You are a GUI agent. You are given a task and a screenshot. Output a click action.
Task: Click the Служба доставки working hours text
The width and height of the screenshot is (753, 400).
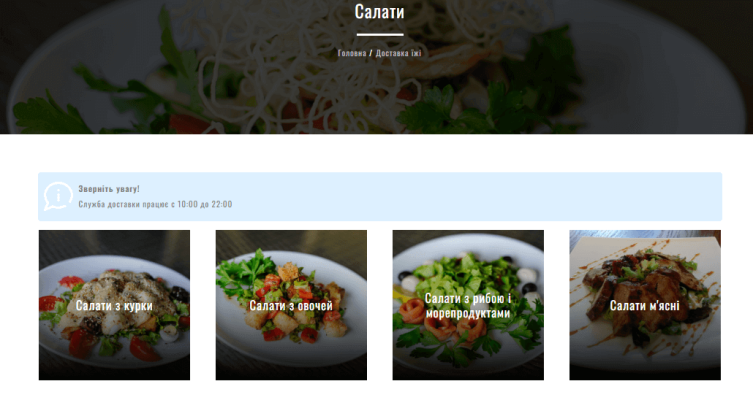point(155,204)
